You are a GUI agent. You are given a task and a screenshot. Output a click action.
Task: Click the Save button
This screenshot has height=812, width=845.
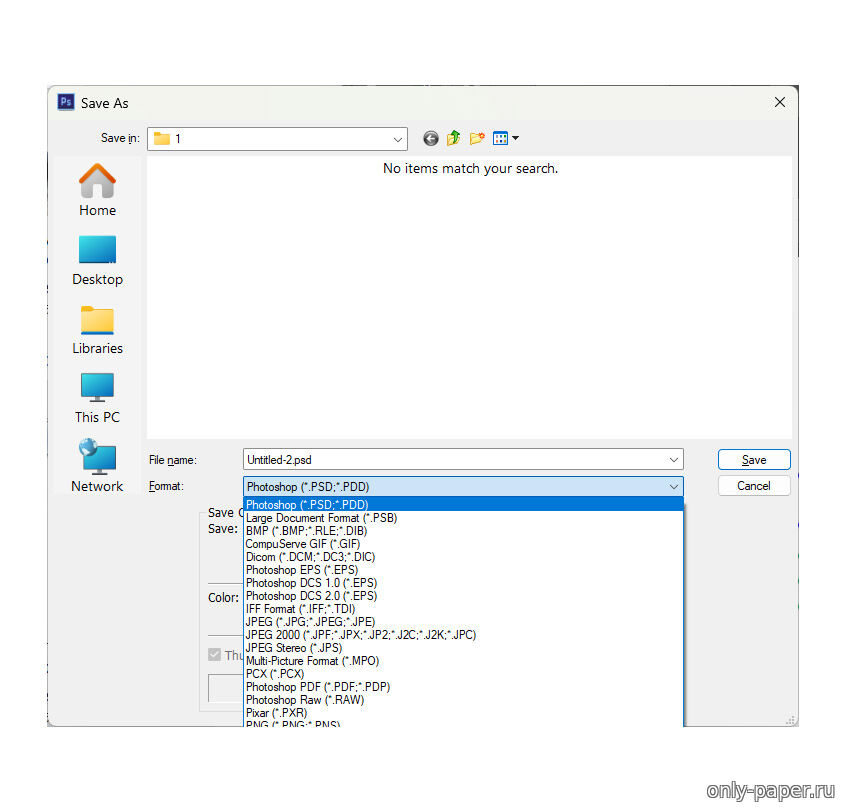coord(753,460)
